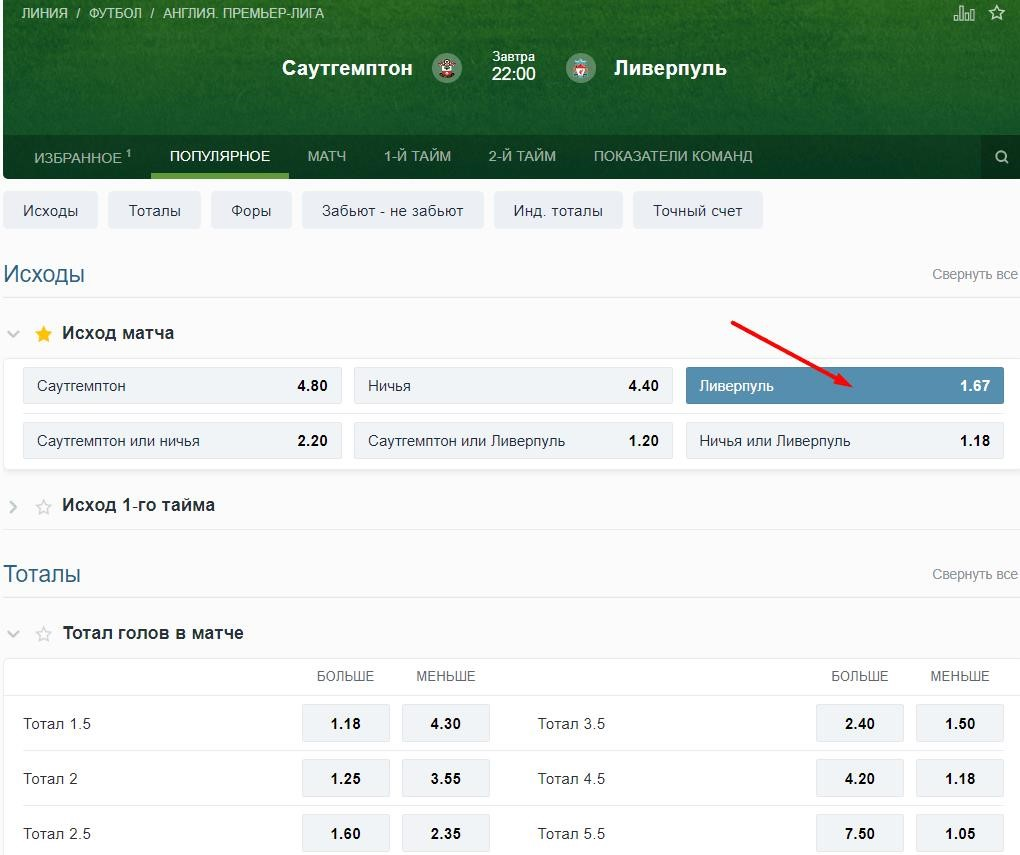The height and width of the screenshot is (855, 1020).
Task: Open Футбол breadcrumb link
Action: point(115,13)
